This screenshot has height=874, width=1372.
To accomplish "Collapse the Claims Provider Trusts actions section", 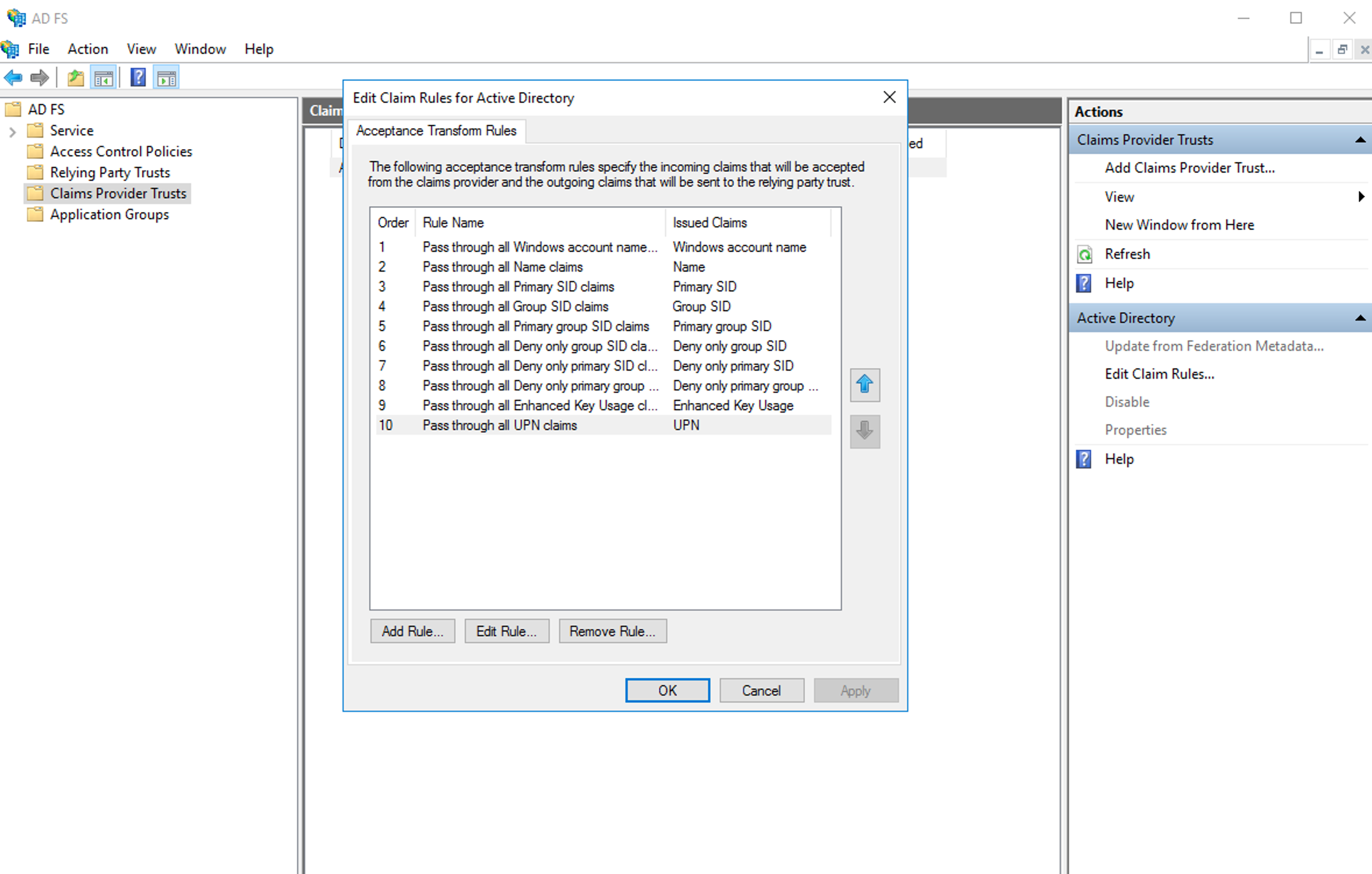I will click(x=1360, y=140).
